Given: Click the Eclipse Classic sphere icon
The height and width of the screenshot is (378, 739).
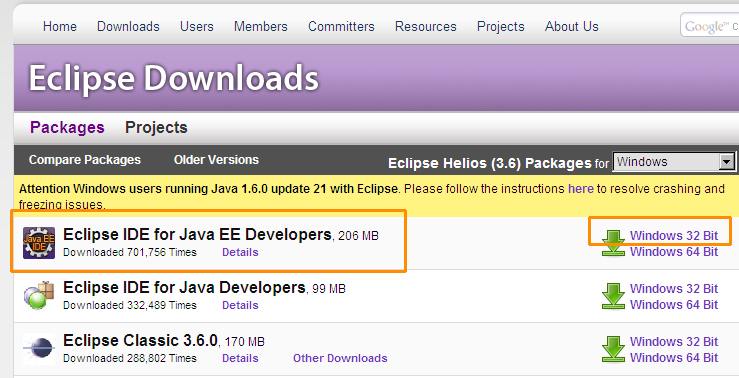Looking at the screenshot, I should 39,349.
